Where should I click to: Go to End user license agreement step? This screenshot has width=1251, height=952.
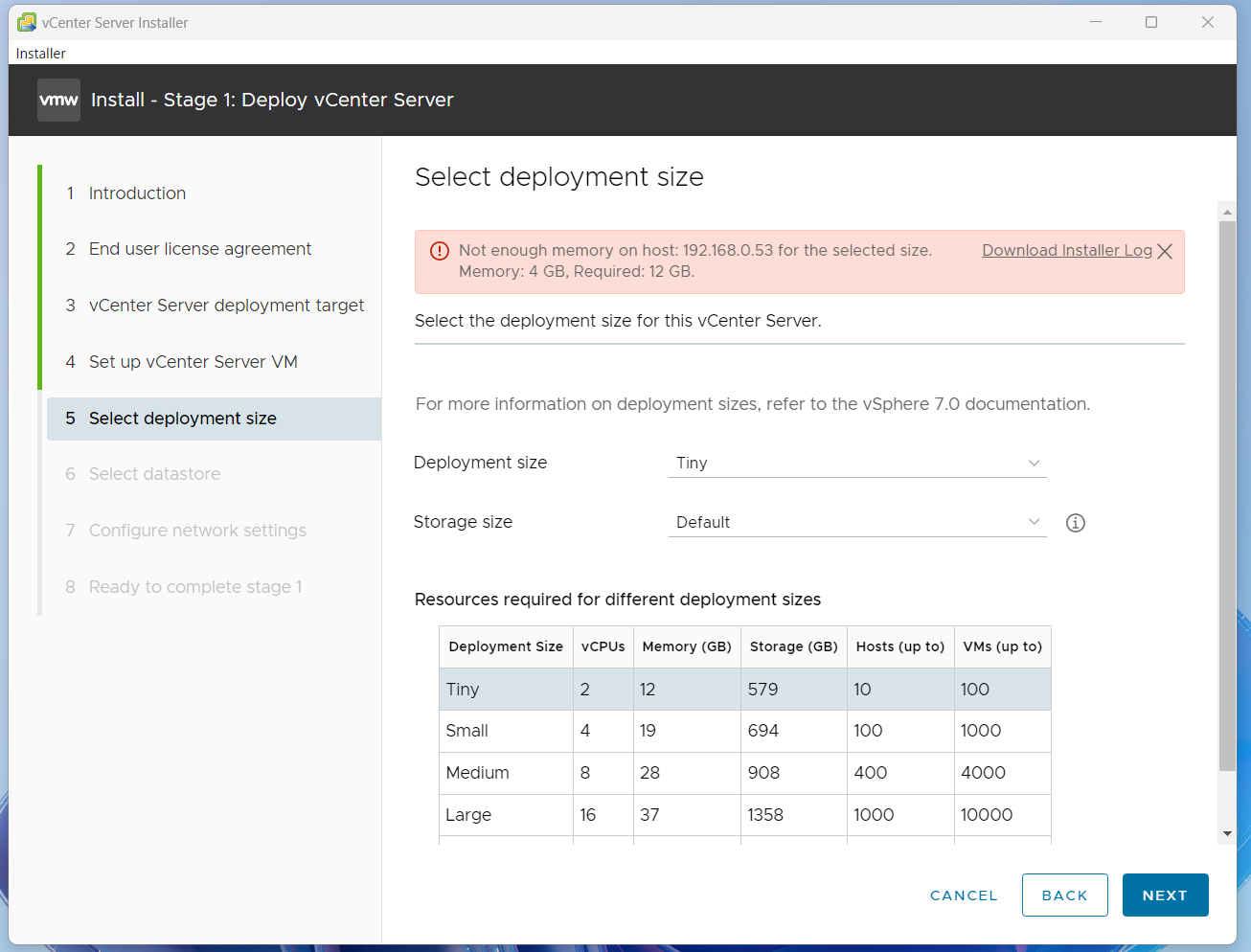pyautogui.click(x=200, y=249)
